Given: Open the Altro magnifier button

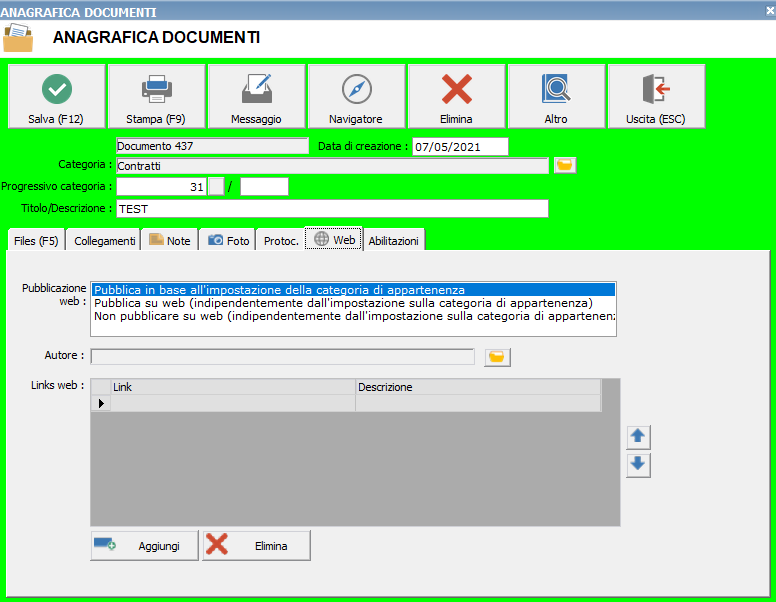Looking at the screenshot, I should tap(556, 97).
